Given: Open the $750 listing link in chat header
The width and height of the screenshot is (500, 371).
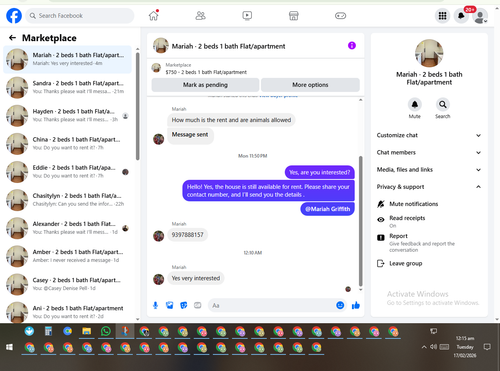Looking at the screenshot, I should [206, 72].
